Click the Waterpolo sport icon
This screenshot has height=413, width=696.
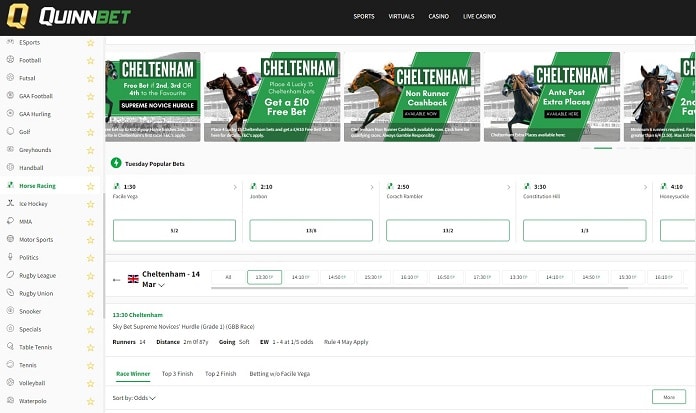[x=10, y=400]
